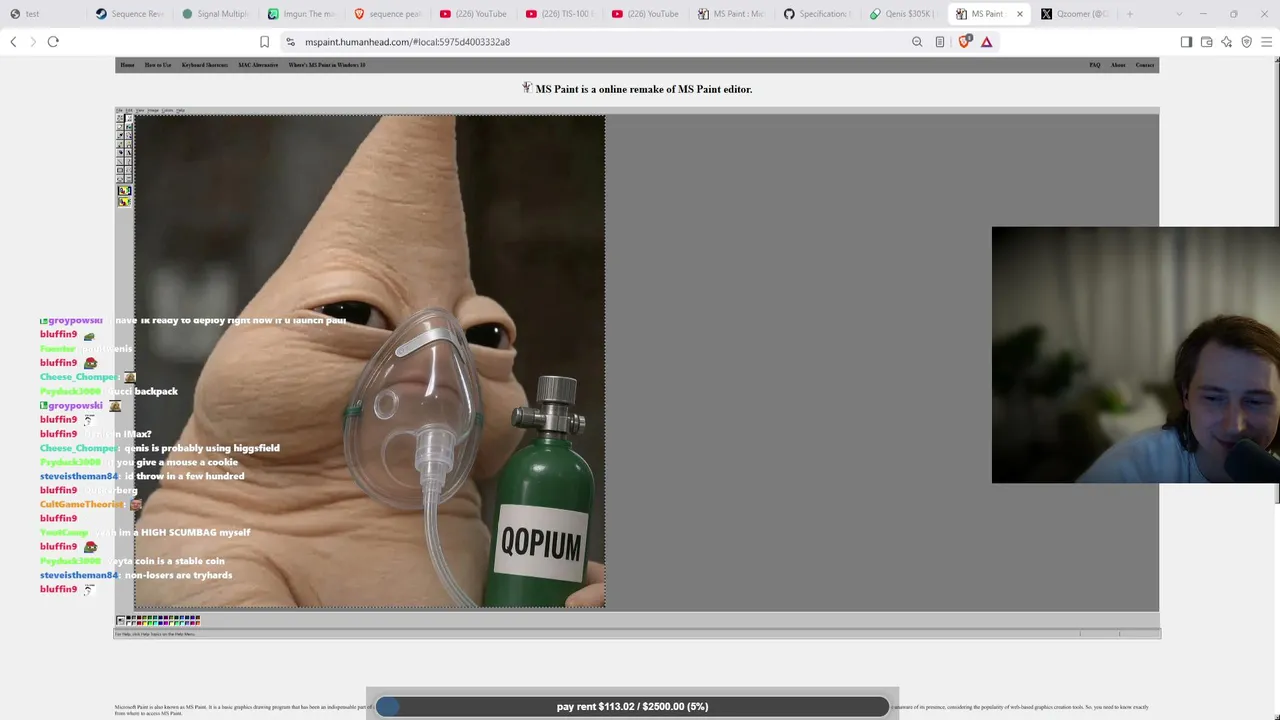Toggle the browser sidebar panel
The image size is (1280, 720).
1186,42
